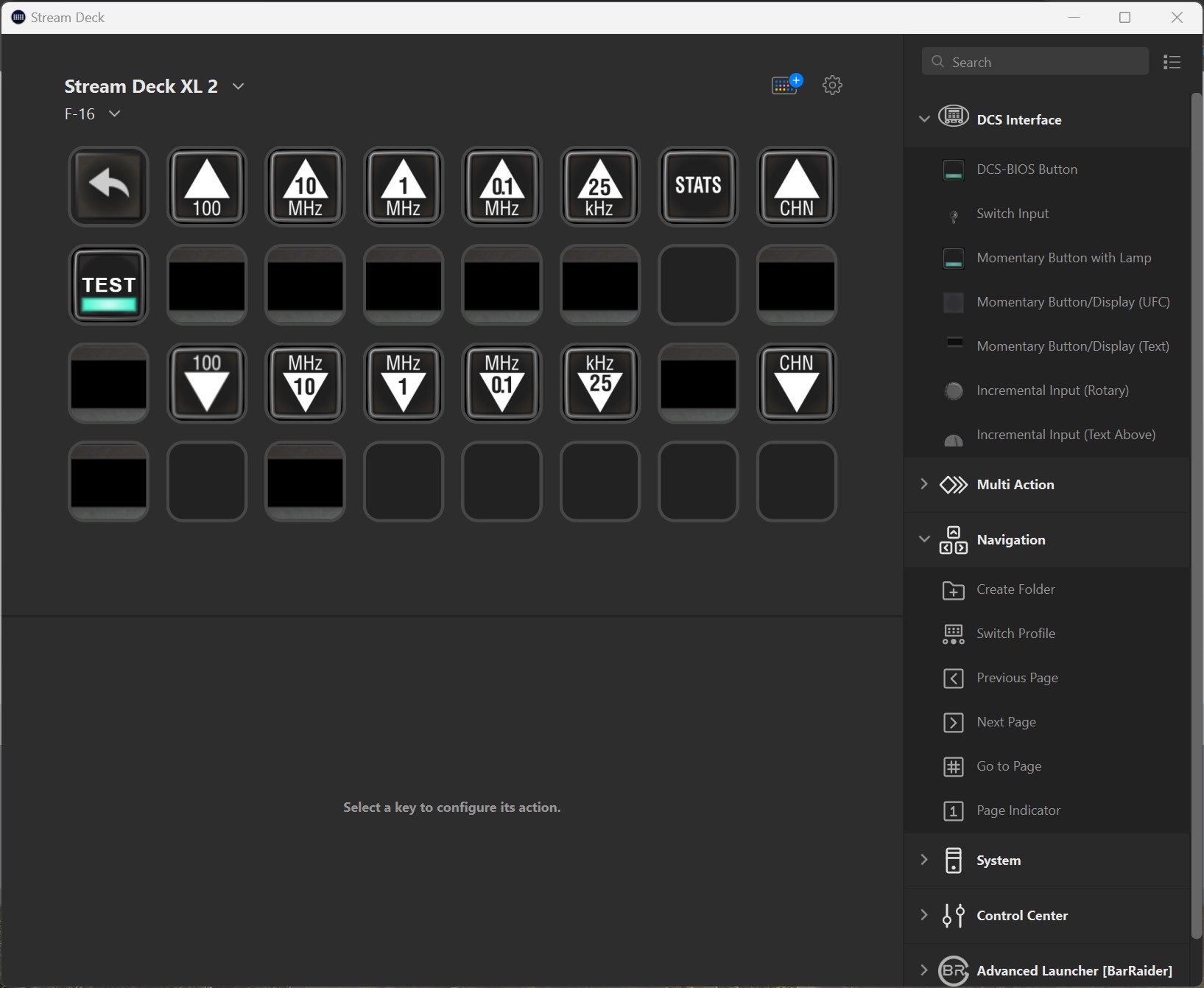The image size is (1204, 988).
Task: Select the STATS key
Action: tap(697, 186)
